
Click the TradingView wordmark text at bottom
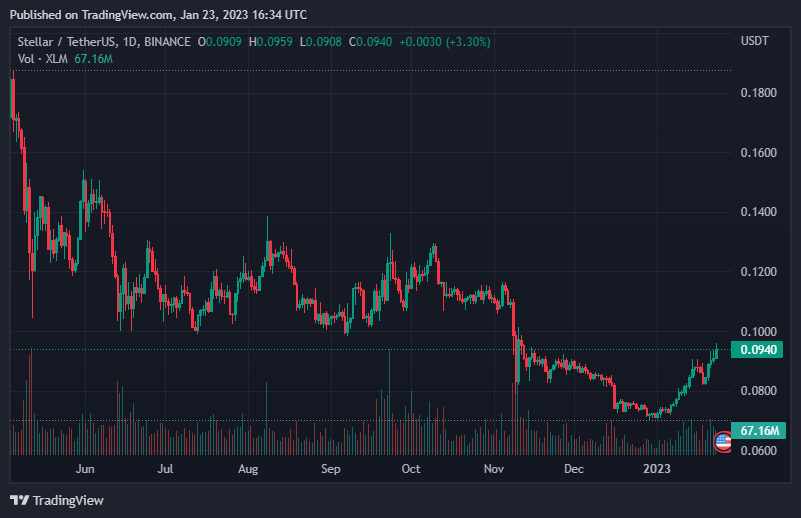pos(68,501)
